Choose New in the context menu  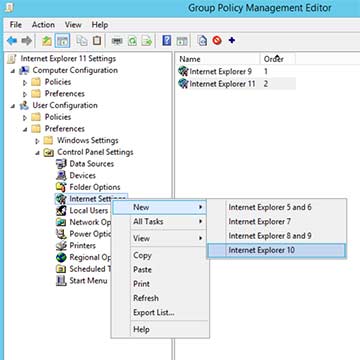159,207
